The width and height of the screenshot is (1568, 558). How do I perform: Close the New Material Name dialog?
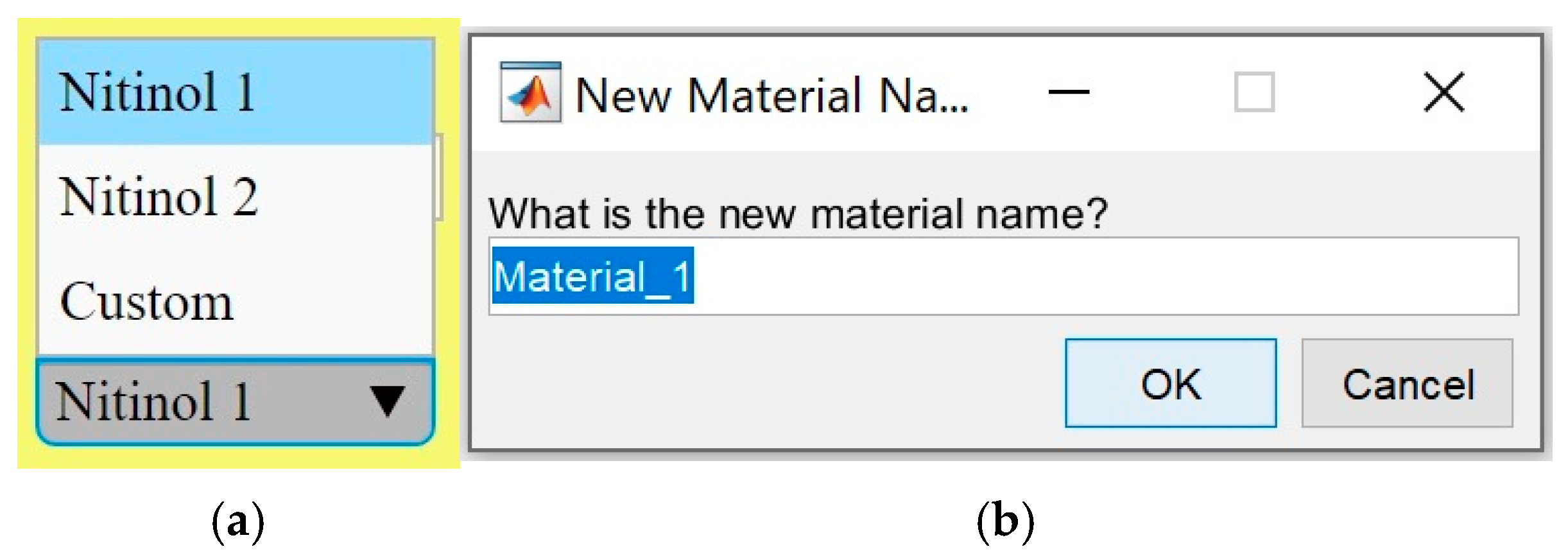coord(1443,92)
